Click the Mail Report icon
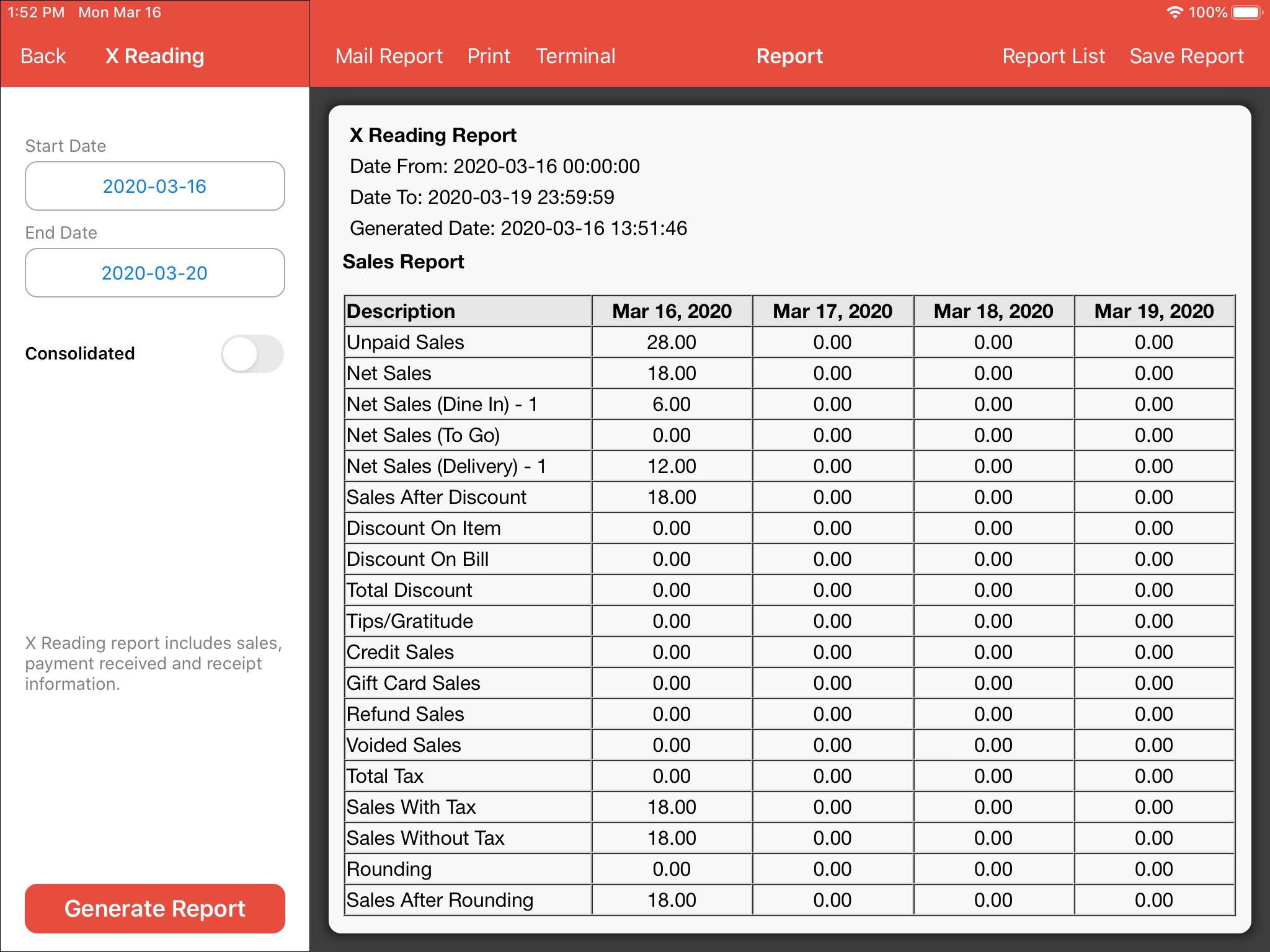Viewport: 1270px width, 952px height. click(389, 55)
